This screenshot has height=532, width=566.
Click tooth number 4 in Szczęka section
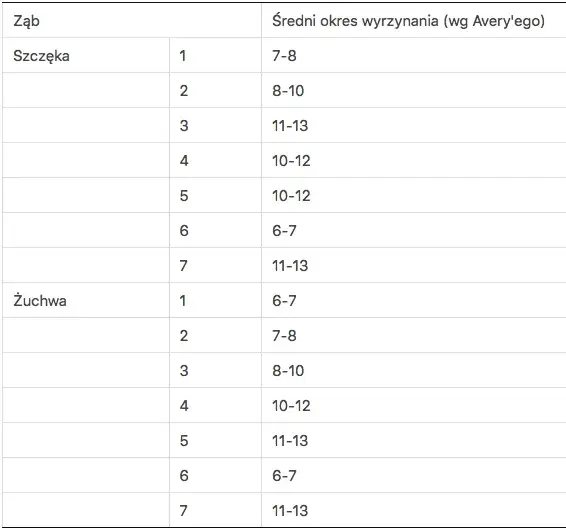[184, 161]
